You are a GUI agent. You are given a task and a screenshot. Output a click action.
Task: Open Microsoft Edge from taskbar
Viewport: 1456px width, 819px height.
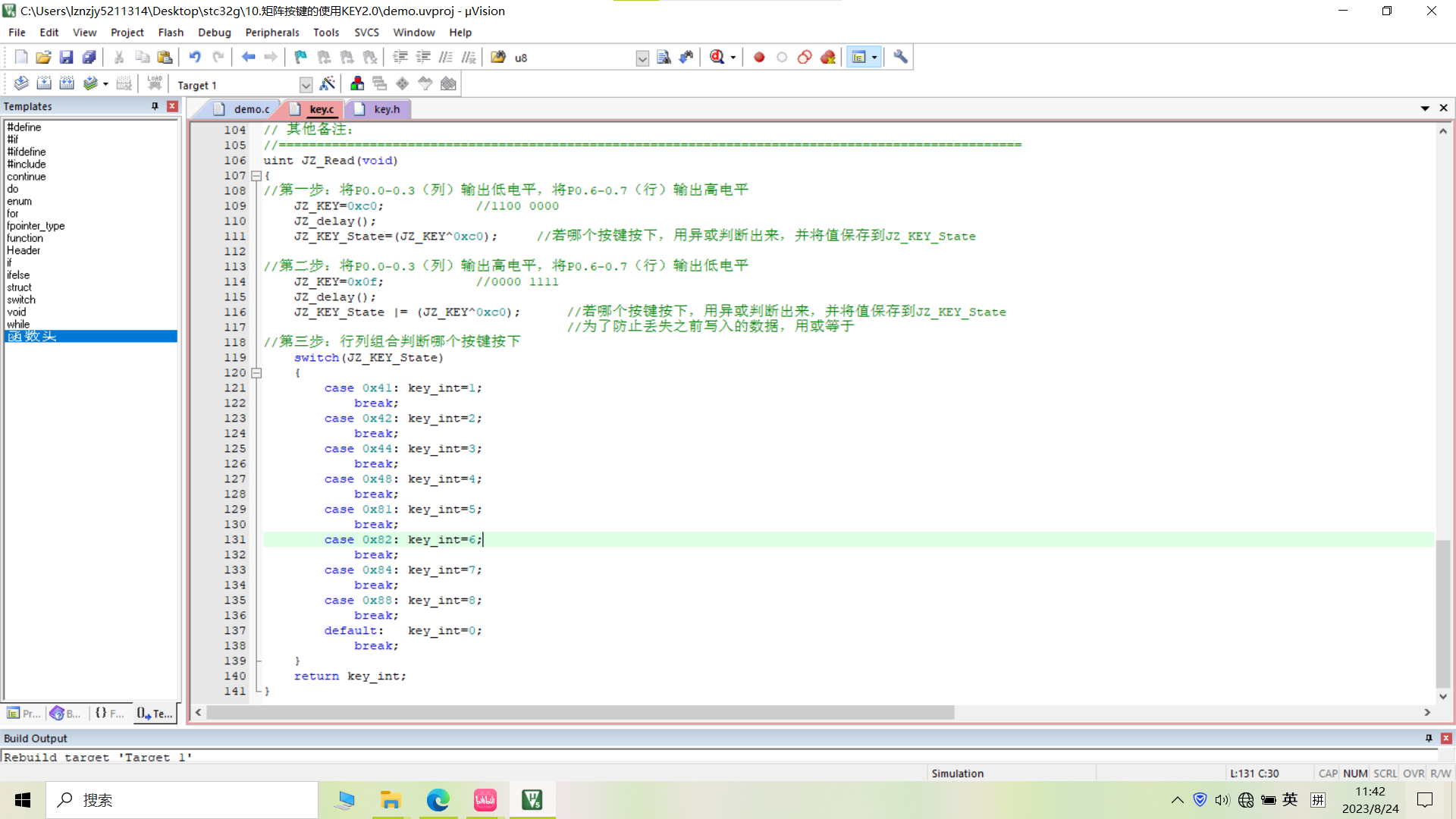click(x=438, y=800)
